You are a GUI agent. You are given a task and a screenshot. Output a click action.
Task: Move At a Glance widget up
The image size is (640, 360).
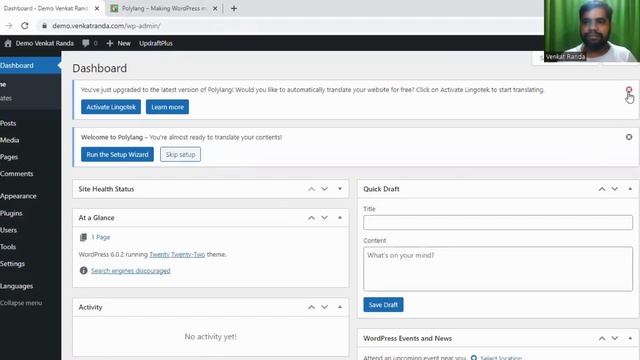[311, 218]
